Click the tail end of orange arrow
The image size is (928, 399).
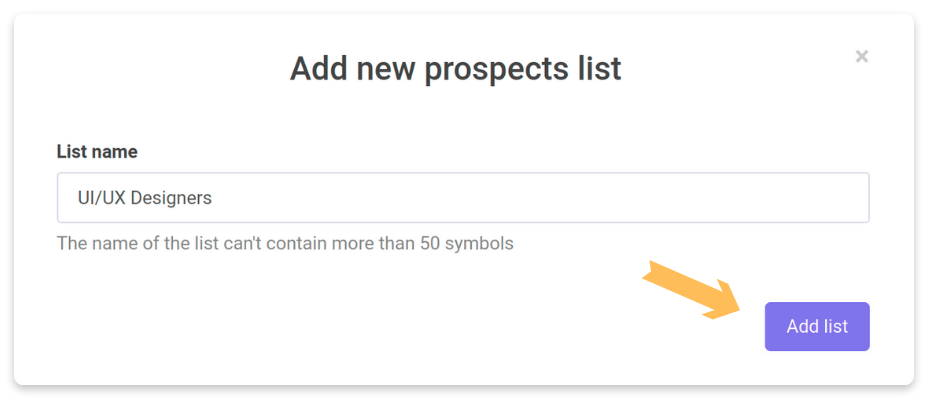pyautogui.click(x=650, y=269)
